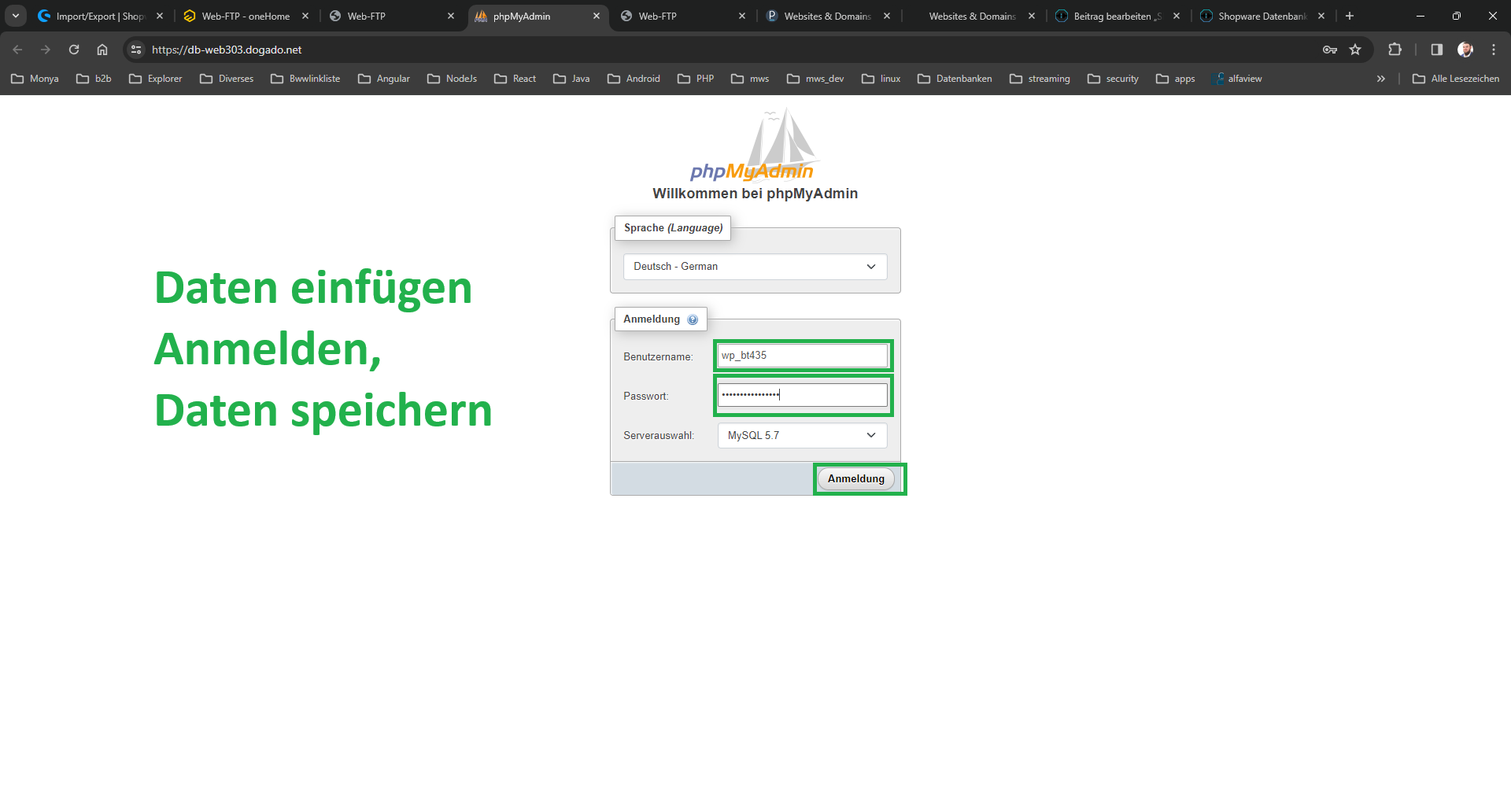
Task: Open the Chrome three-dot menu
Action: tap(1493, 50)
